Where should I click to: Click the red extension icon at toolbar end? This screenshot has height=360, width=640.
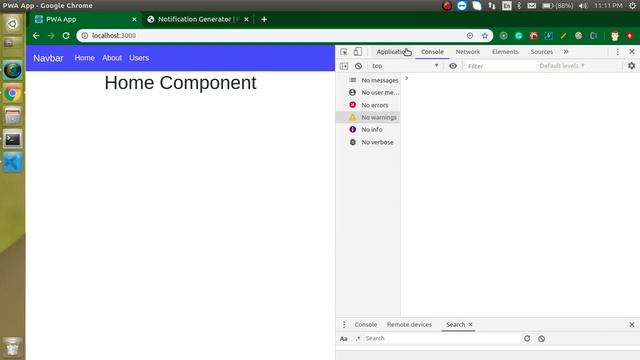click(630, 36)
